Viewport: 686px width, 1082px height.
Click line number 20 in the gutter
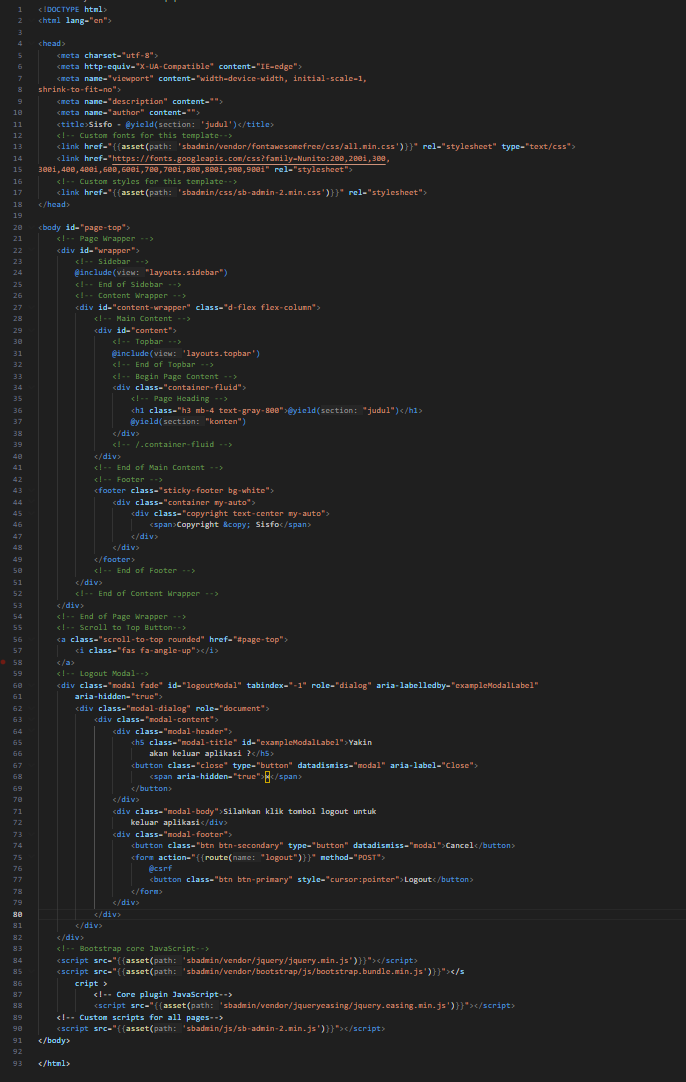pos(19,228)
